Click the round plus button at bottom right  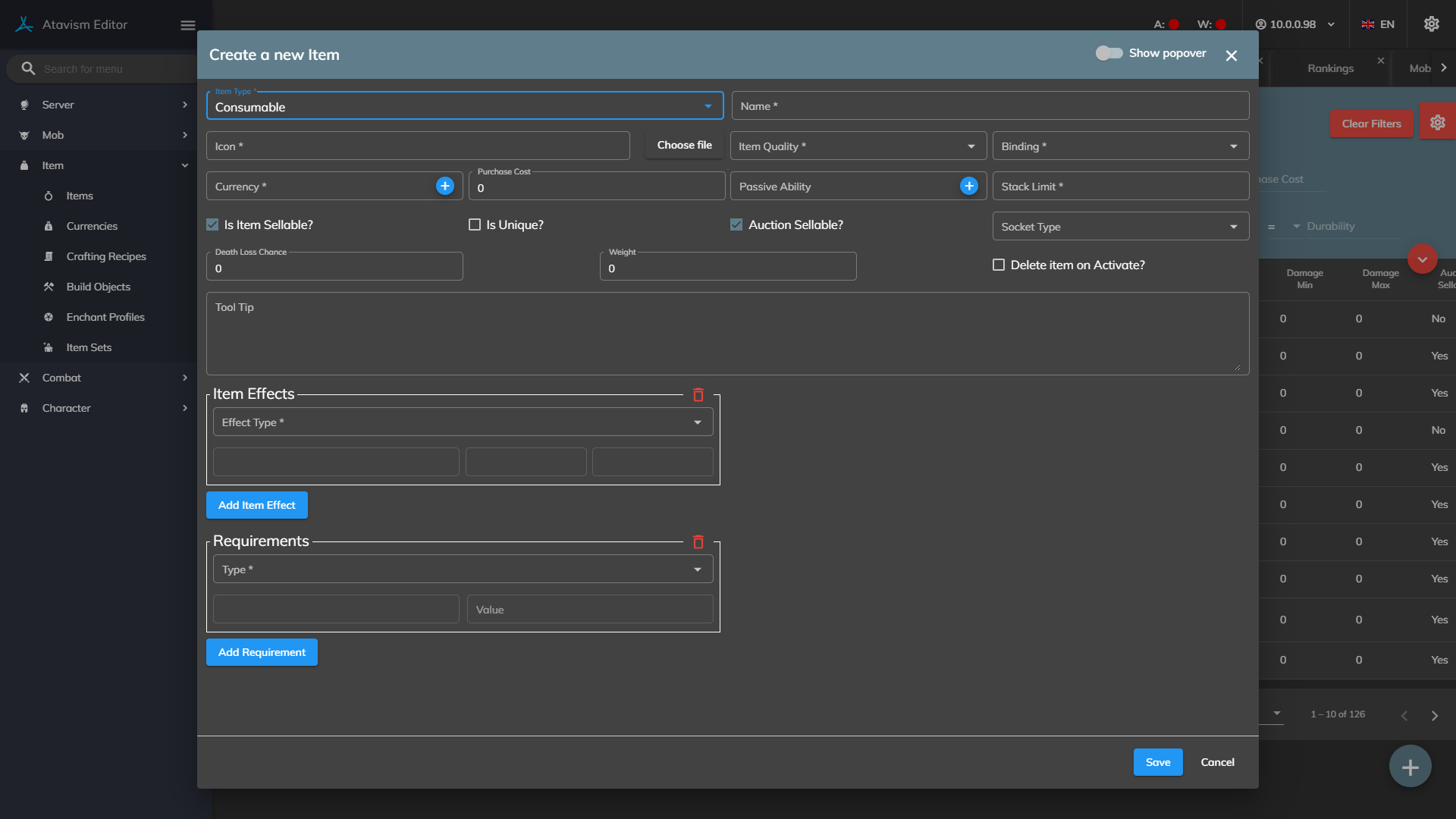1410,767
